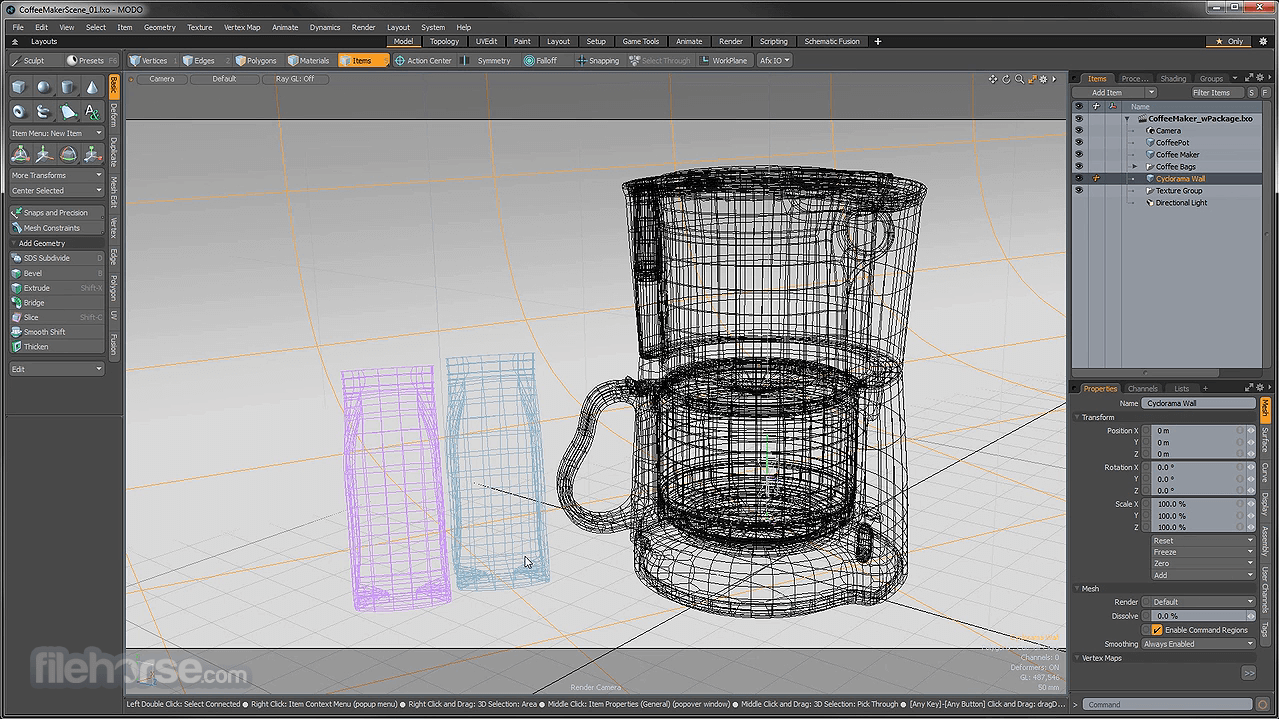Click the viewport rotate icon
Image resolution: width=1279 pixels, height=719 pixels.
1006,79
